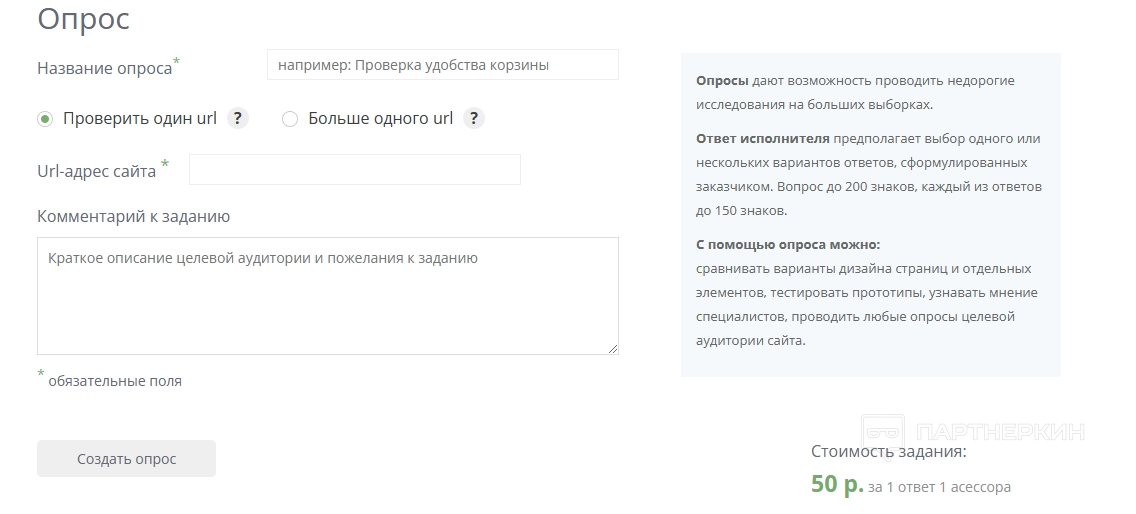Viewport: 1136px width, 514px height.
Task: Click the question mark next to "Больше одного url"
Action: (474, 118)
